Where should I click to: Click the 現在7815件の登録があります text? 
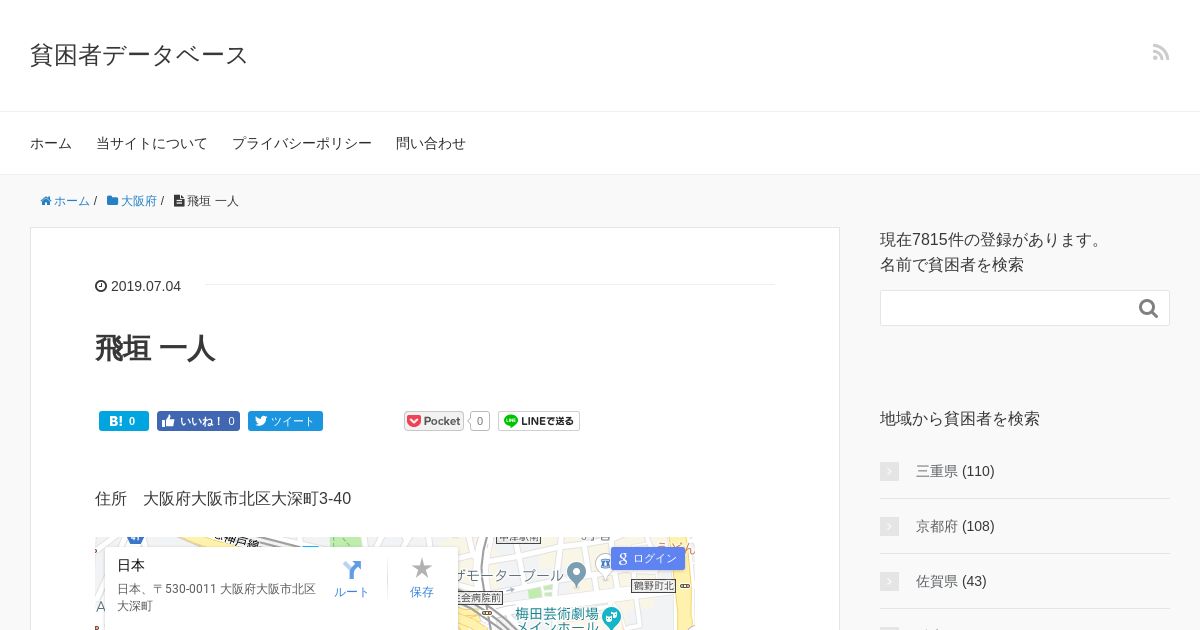992,240
